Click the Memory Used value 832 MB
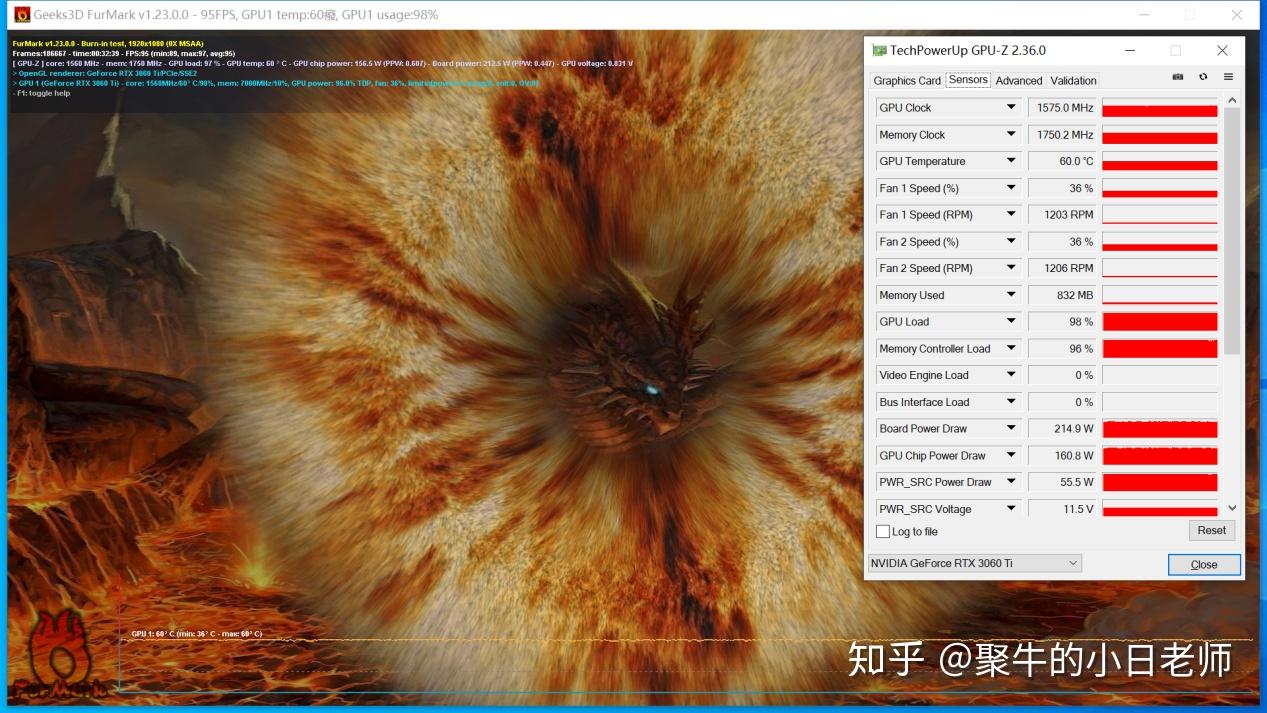Screen dimensions: 1267x713 point(1064,295)
